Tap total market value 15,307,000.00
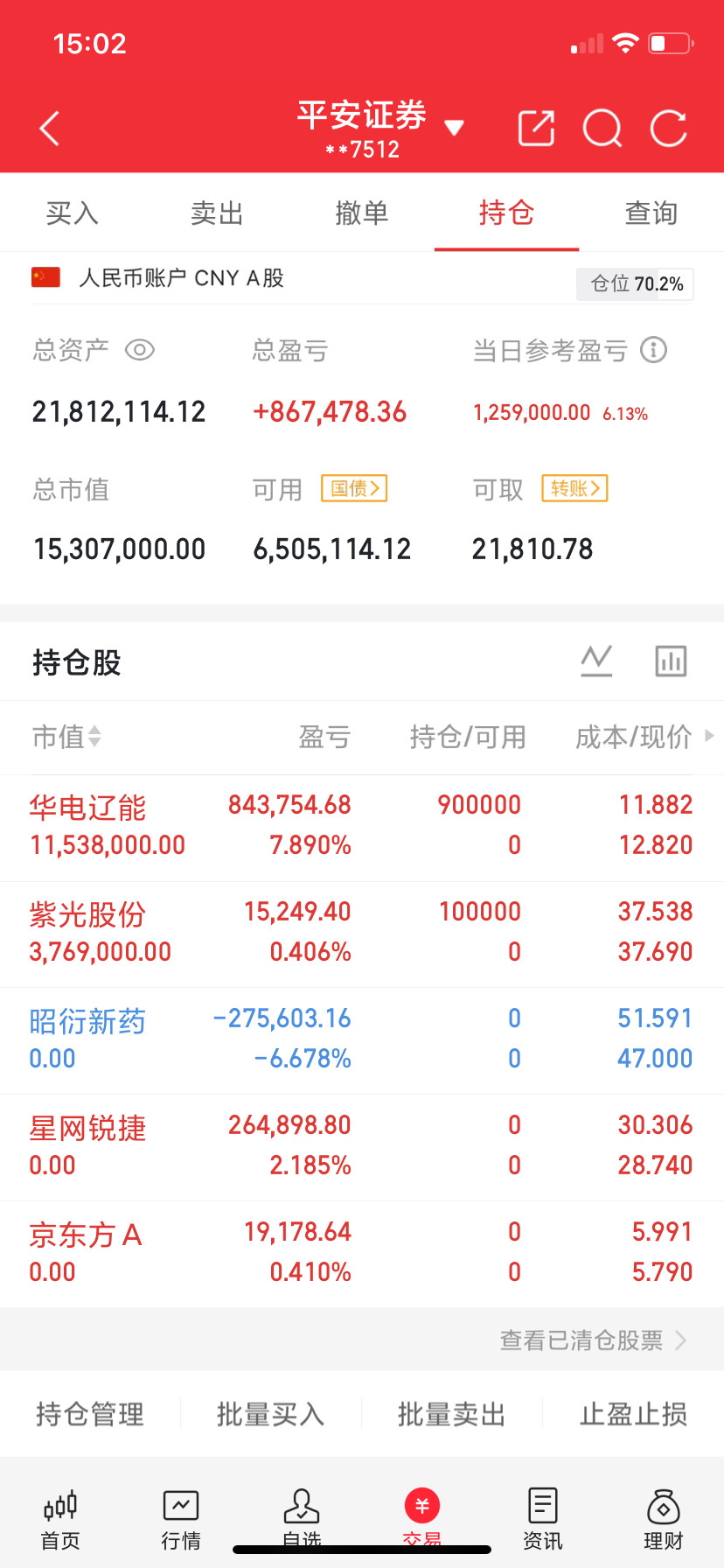This screenshot has height=1568, width=724. tap(119, 549)
